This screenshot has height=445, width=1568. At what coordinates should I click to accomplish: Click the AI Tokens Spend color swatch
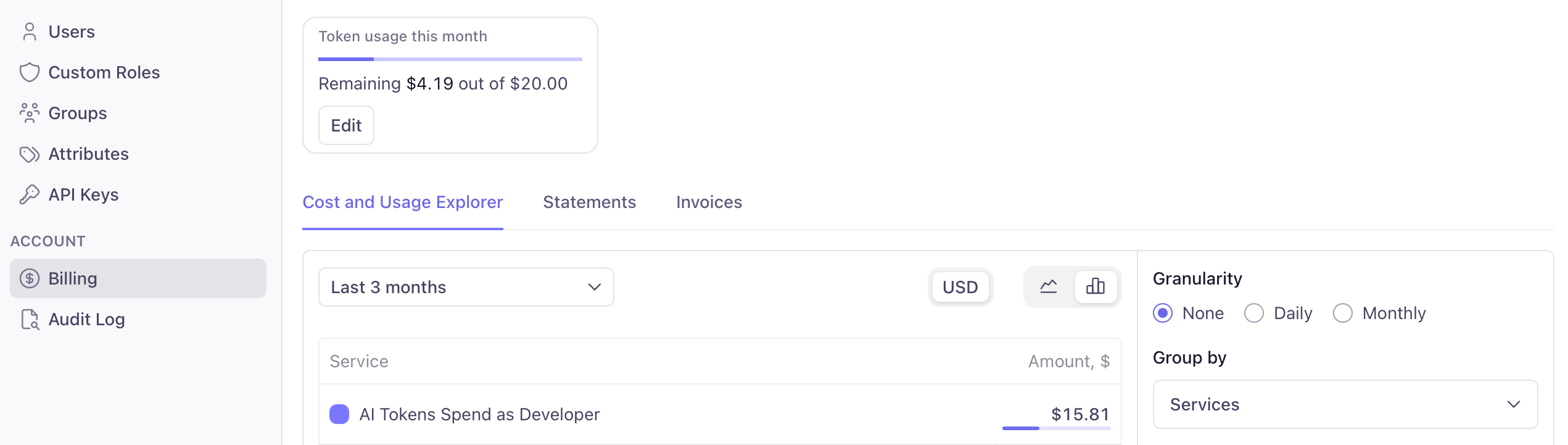click(339, 414)
